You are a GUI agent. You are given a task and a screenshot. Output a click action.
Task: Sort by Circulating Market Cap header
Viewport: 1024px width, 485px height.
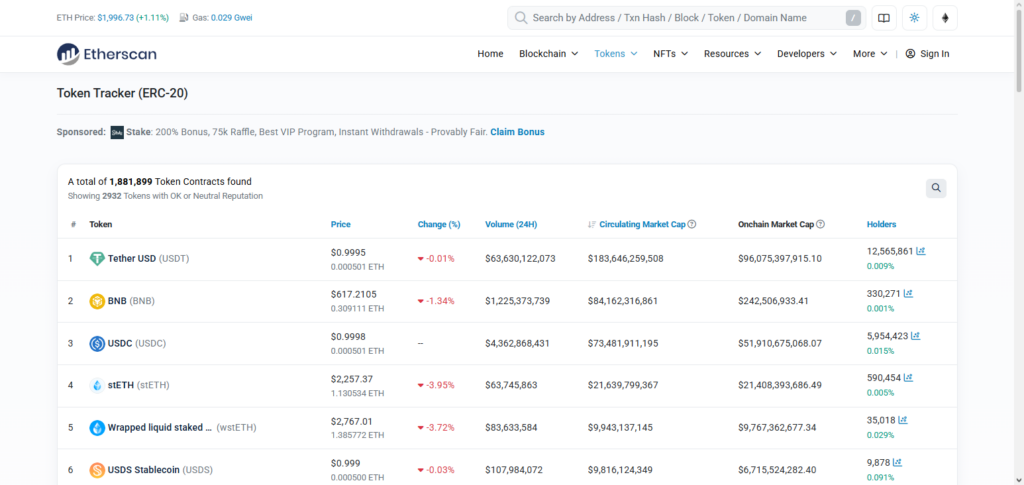pos(643,224)
